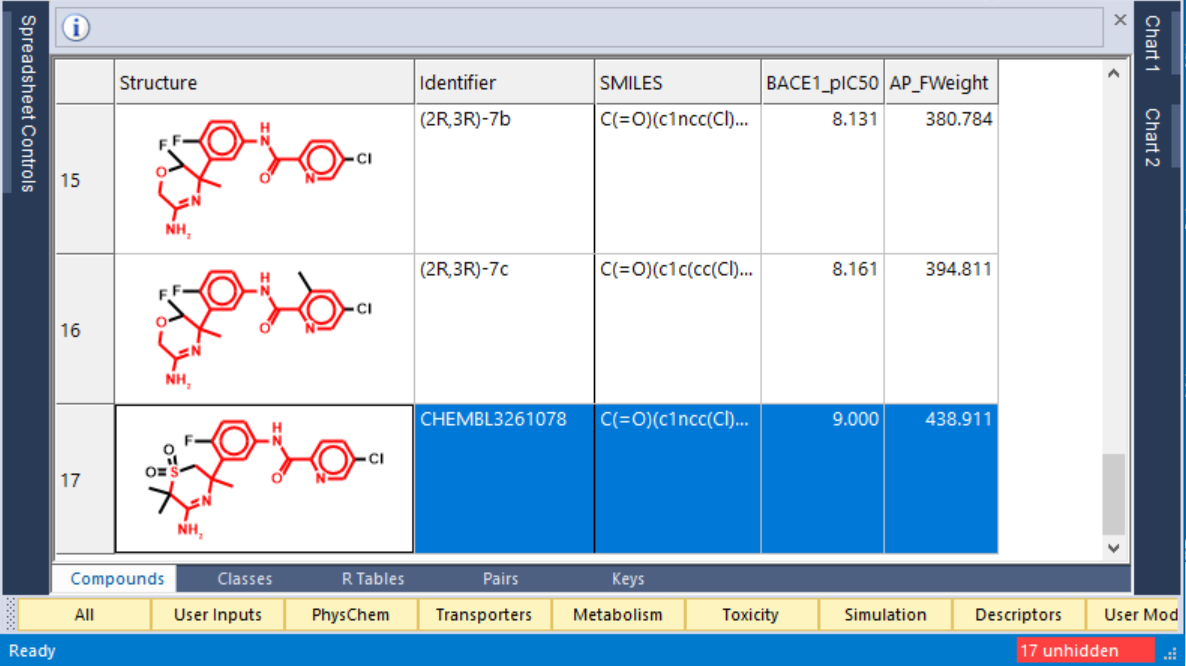The height and width of the screenshot is (666, 1186).
Task: Select the Simulation category button
Action: click(x=885, y=615)
